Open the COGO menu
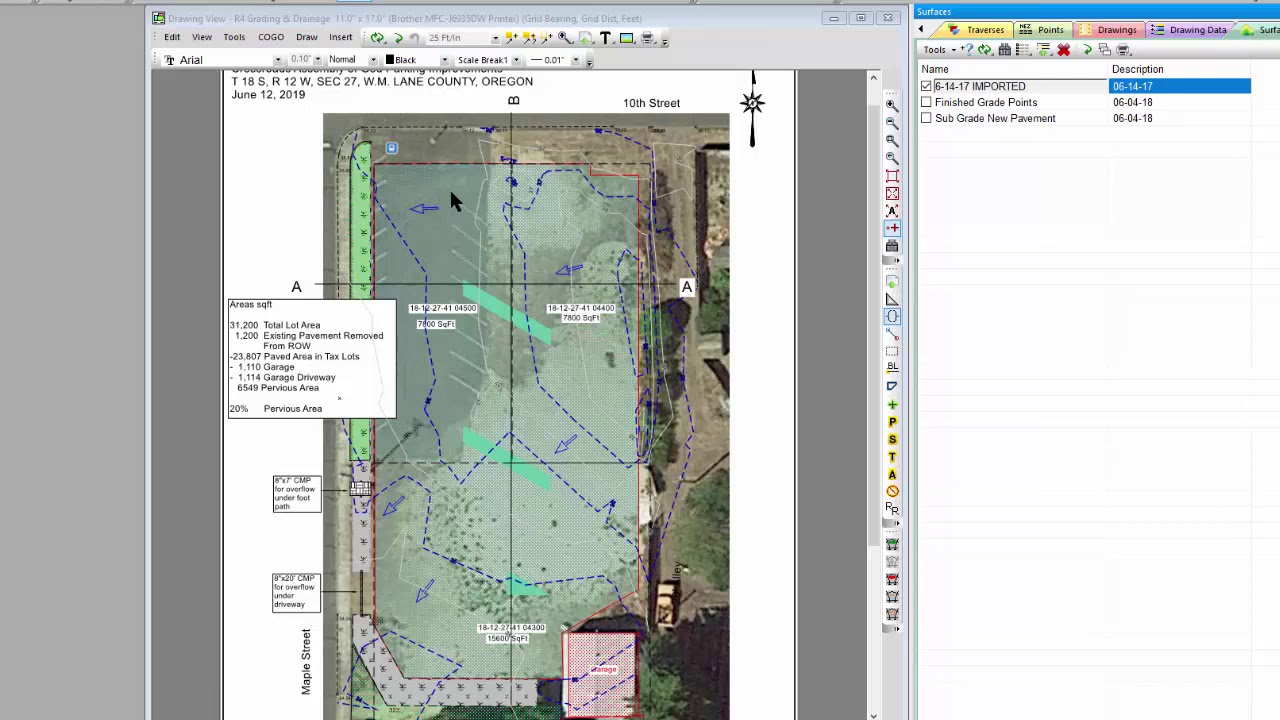 pyautogui.click(x=271, y=37)
